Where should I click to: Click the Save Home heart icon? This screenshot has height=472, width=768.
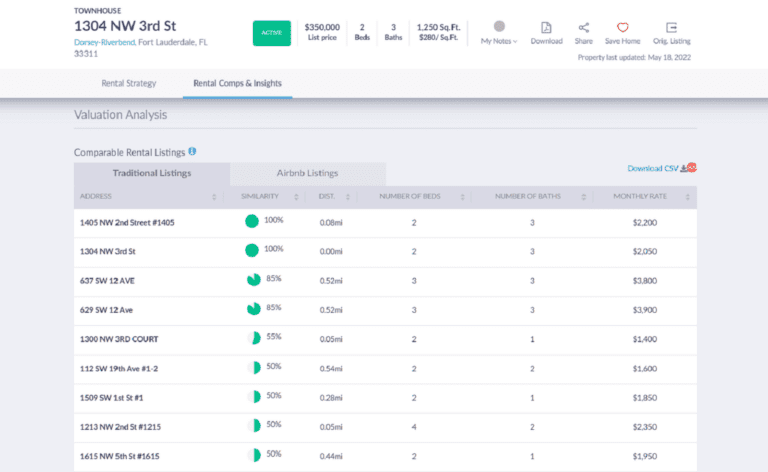[622, 28]
